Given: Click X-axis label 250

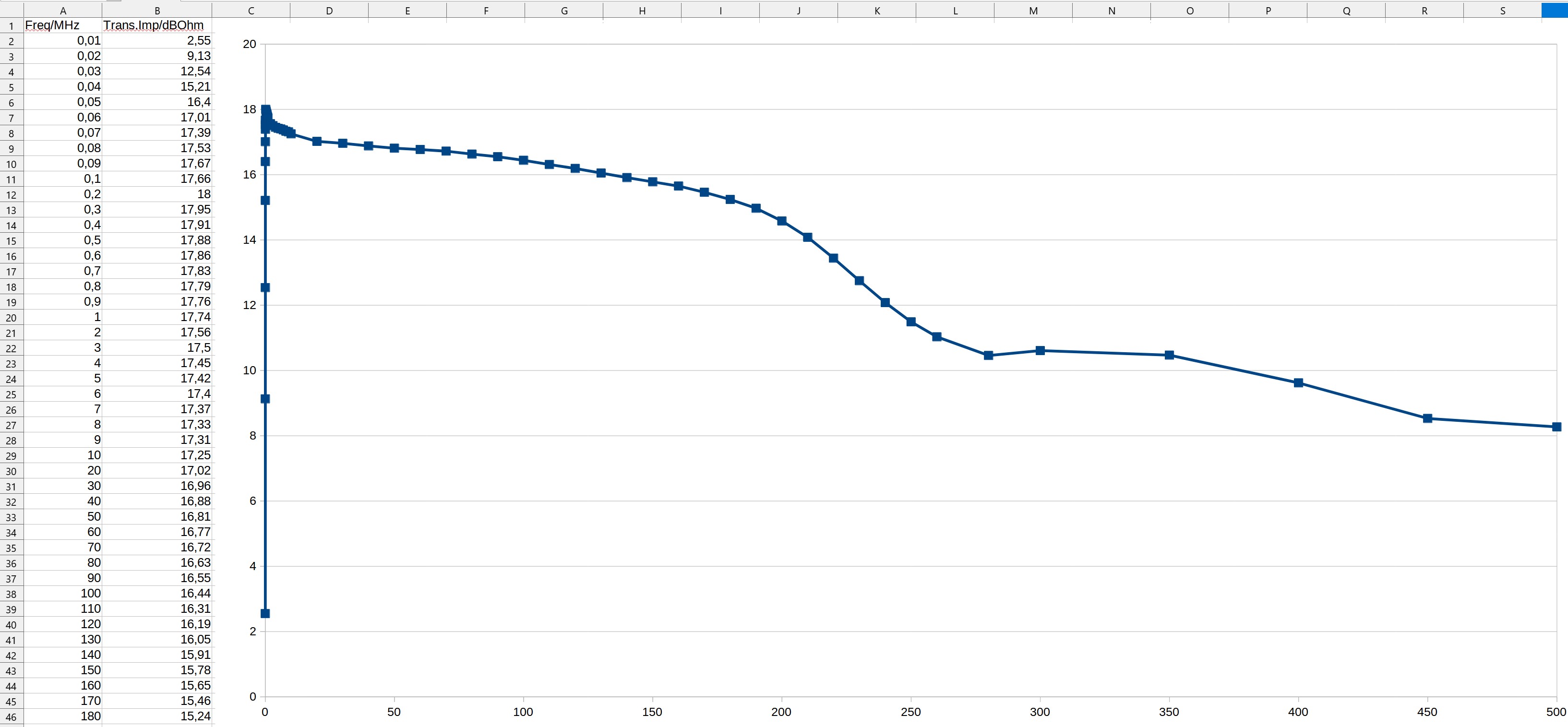Looking at the screenshot, I should (910, 712).
